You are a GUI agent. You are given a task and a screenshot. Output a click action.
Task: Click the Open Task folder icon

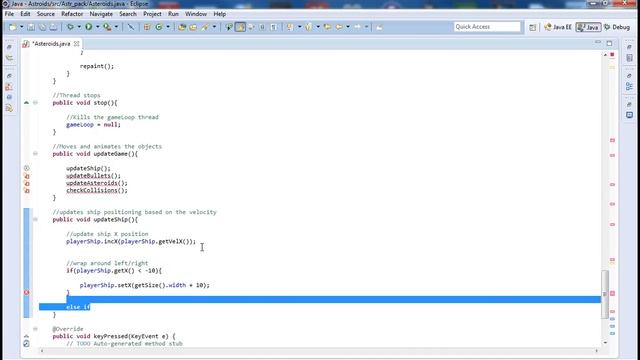tap(193, 27)
